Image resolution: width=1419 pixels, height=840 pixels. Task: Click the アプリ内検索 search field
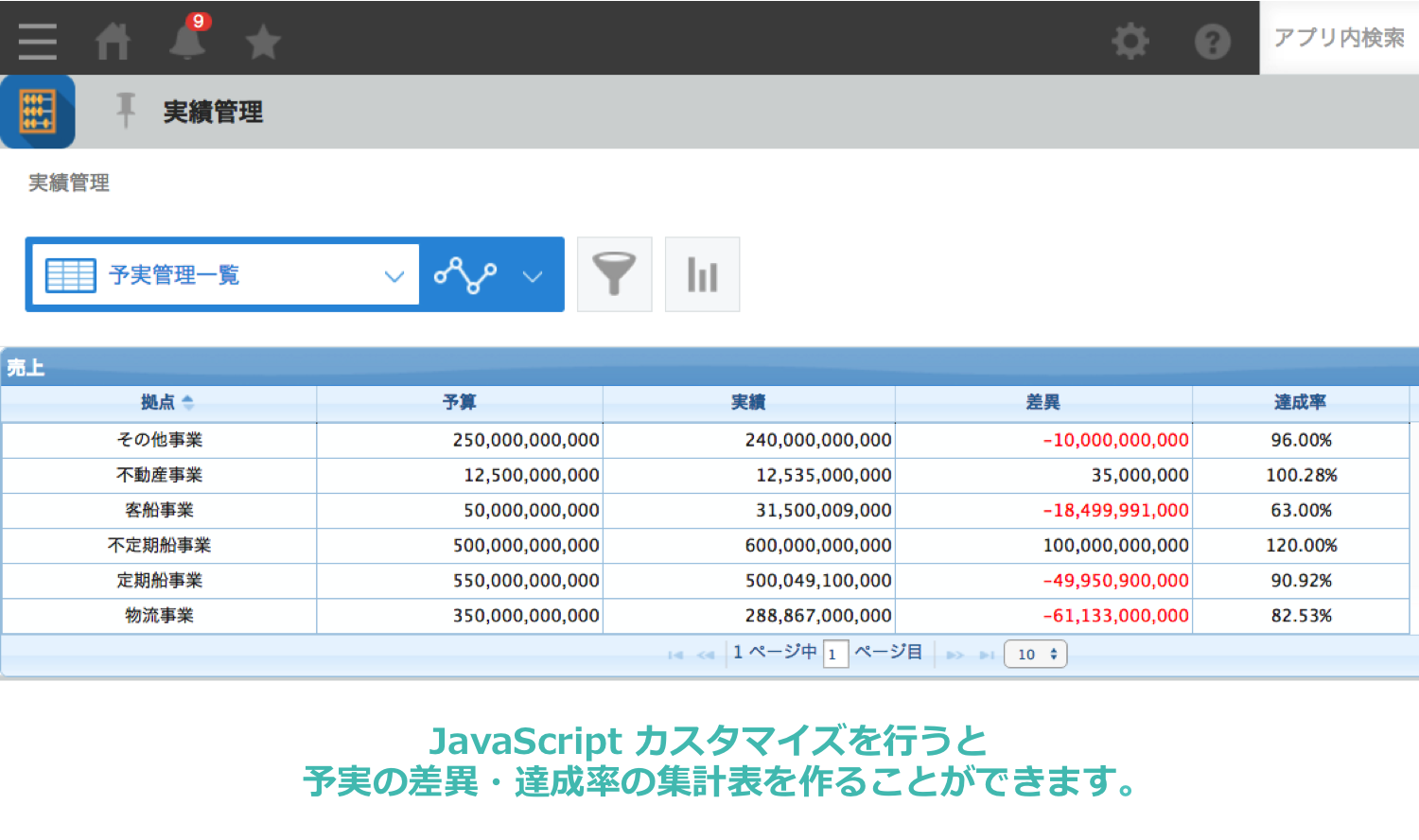tap(1339, 38)
